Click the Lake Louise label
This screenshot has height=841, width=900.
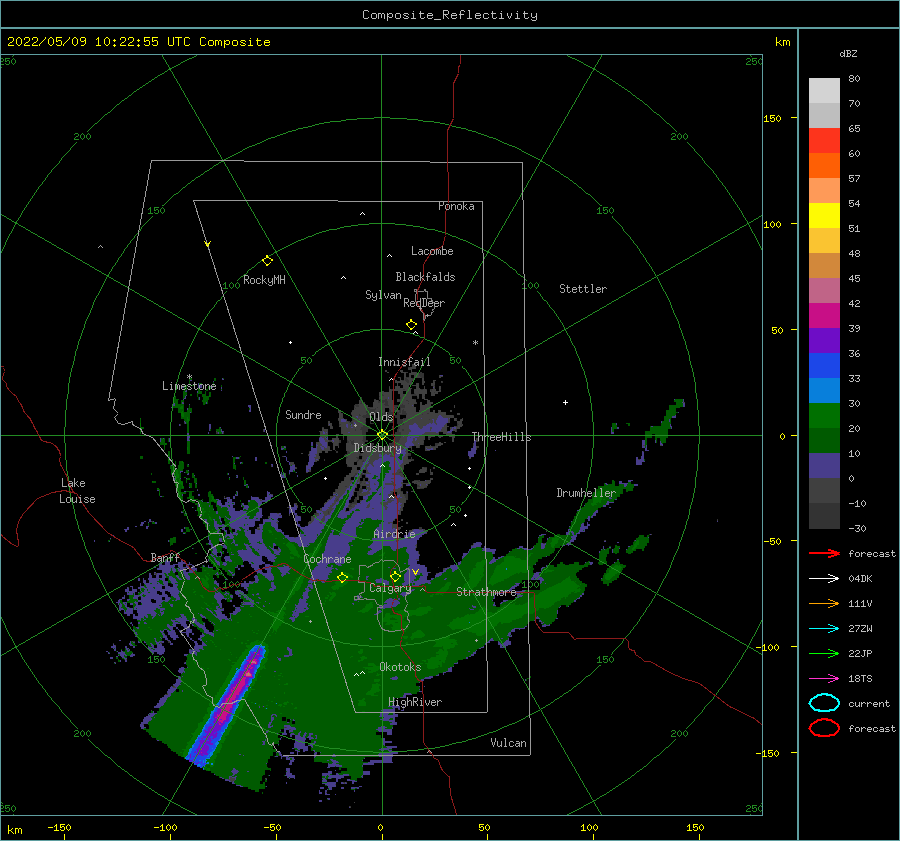[x=77, y=491]
